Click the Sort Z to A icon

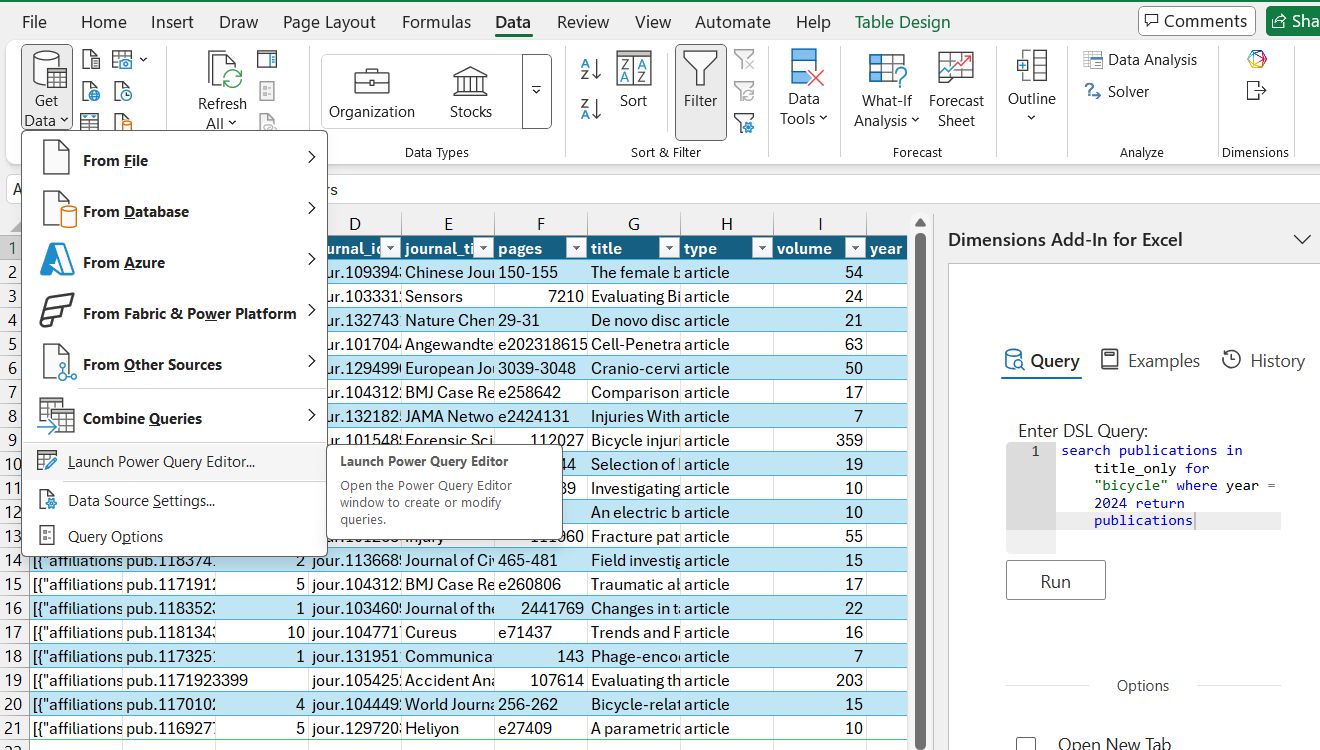click(591, 108)
